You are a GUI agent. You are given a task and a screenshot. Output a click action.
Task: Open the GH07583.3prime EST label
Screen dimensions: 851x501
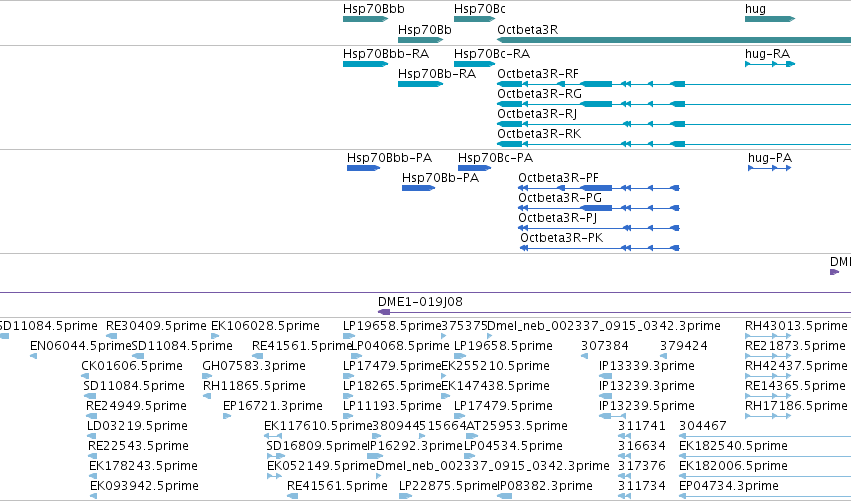254,366
